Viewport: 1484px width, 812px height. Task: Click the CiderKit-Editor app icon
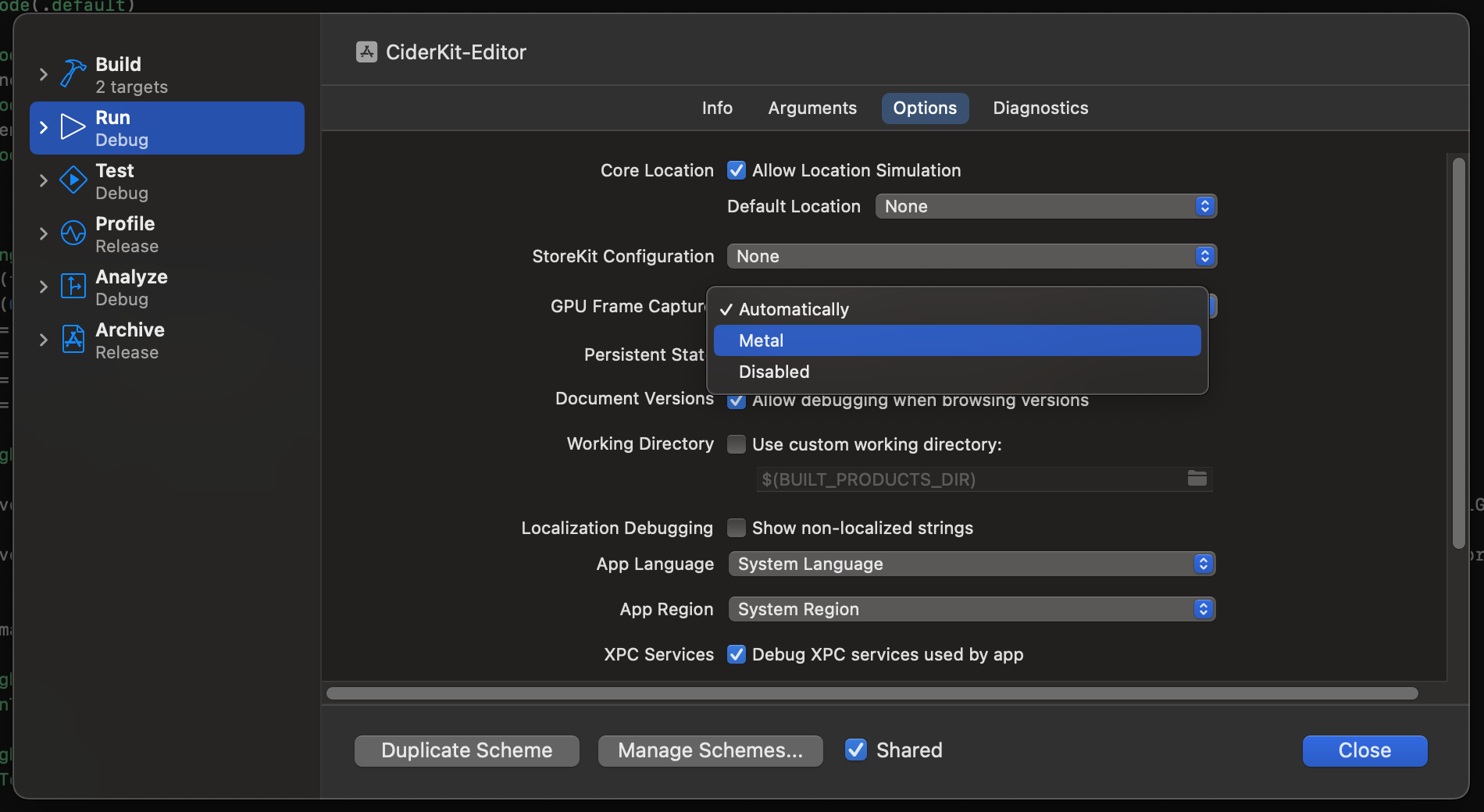366,52
